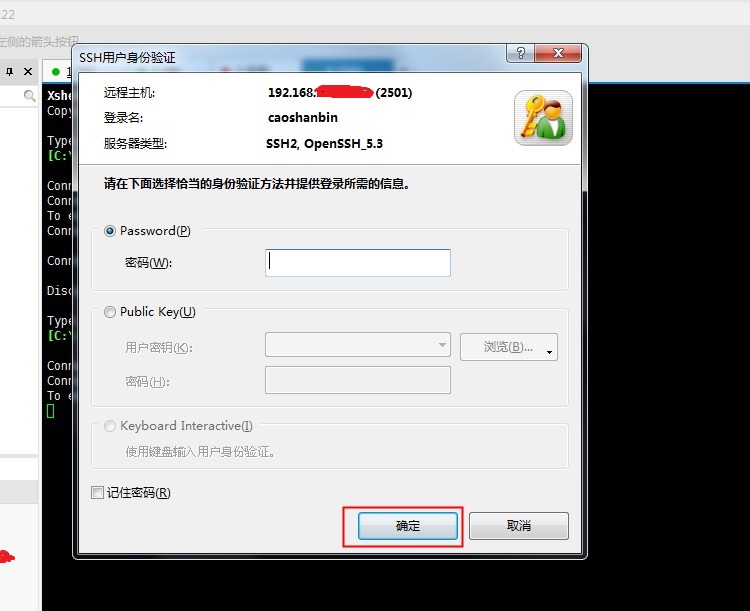Close the side panel with X icon
This screenshot has height=611, width=750.
coord(28,72)
